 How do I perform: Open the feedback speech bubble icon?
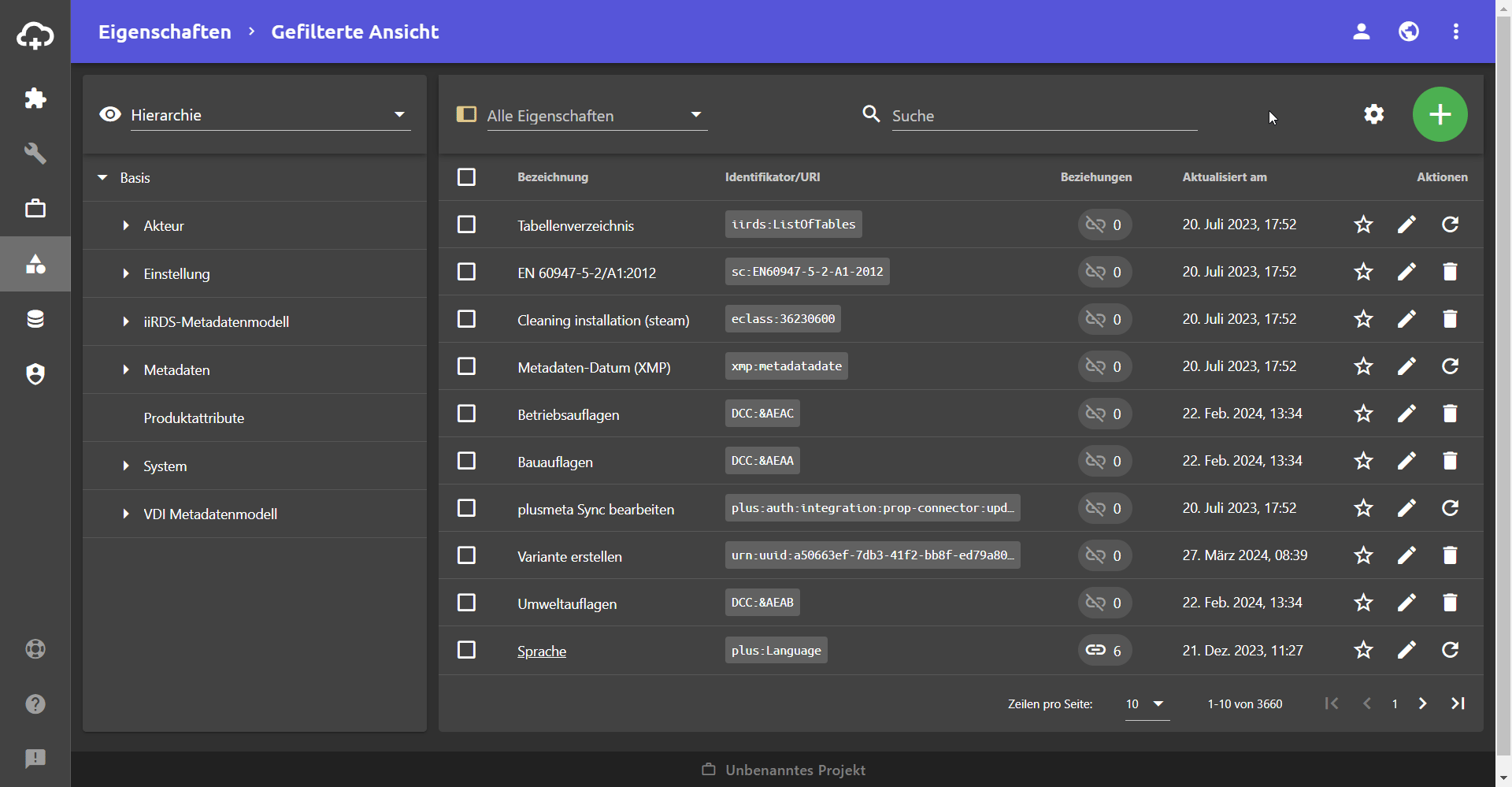35,759
